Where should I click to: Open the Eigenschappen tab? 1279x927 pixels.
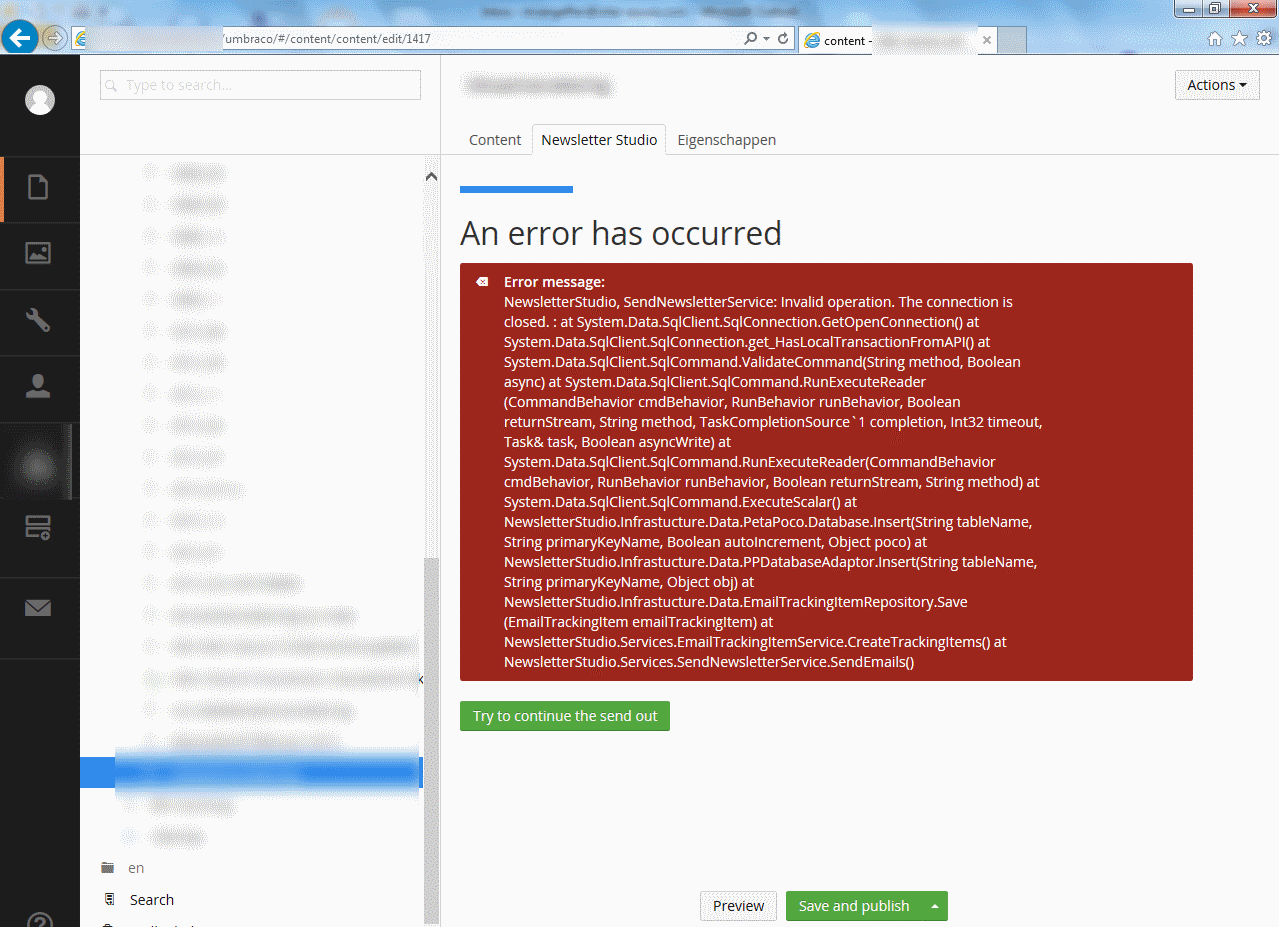(727, 140)
